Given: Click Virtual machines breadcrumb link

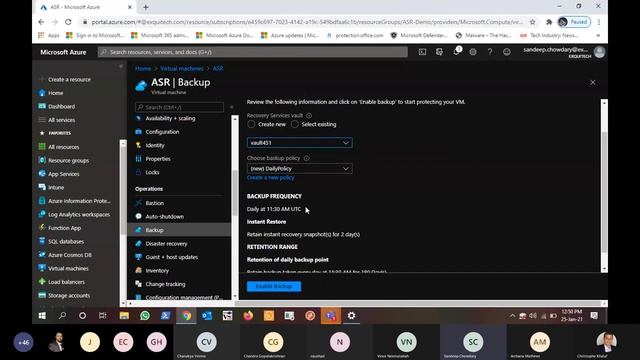Looking at the screenshot, I should (x=182, y=69).
